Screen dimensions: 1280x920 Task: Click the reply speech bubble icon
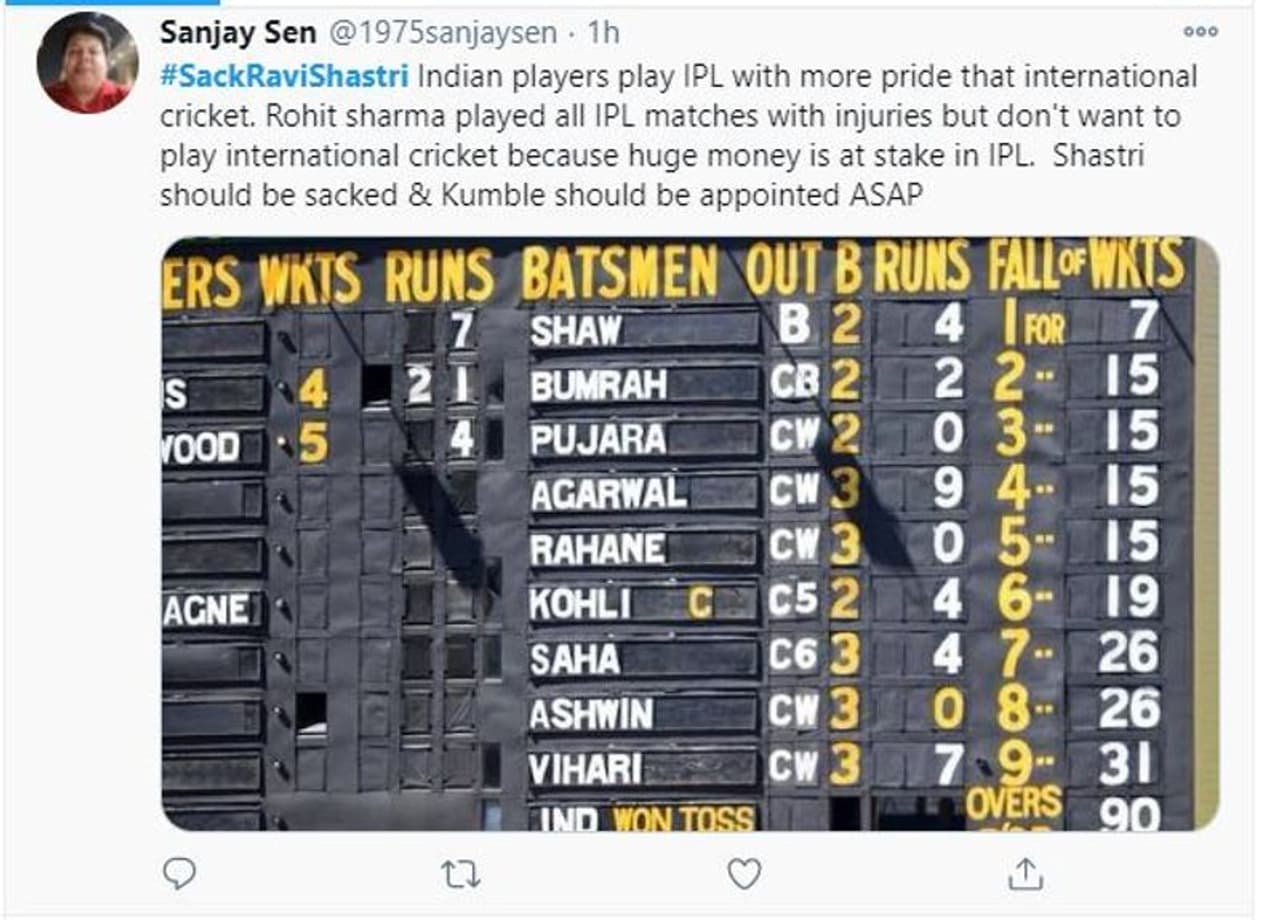tap(179, 874)
